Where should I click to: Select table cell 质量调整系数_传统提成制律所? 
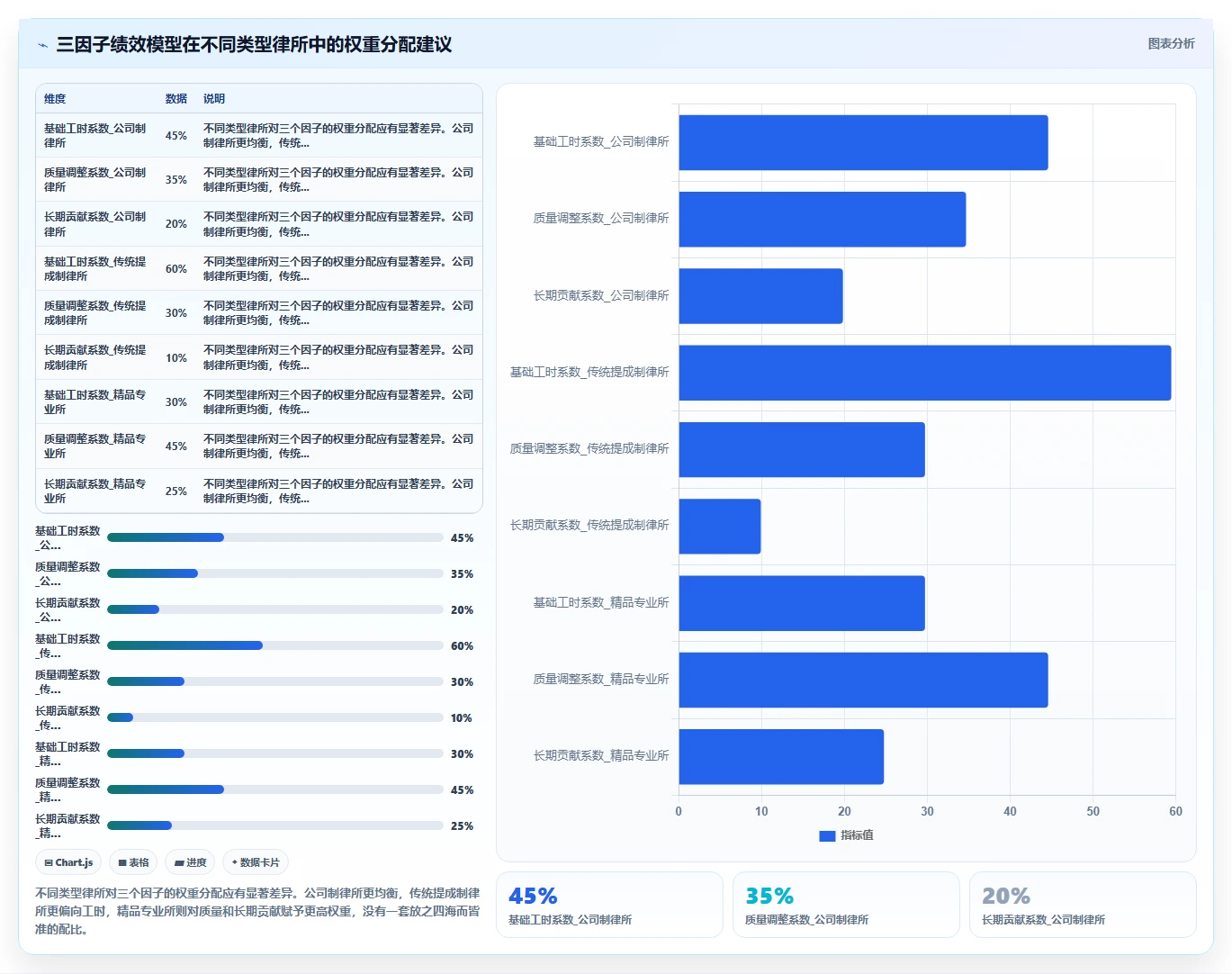pos(95,313)
